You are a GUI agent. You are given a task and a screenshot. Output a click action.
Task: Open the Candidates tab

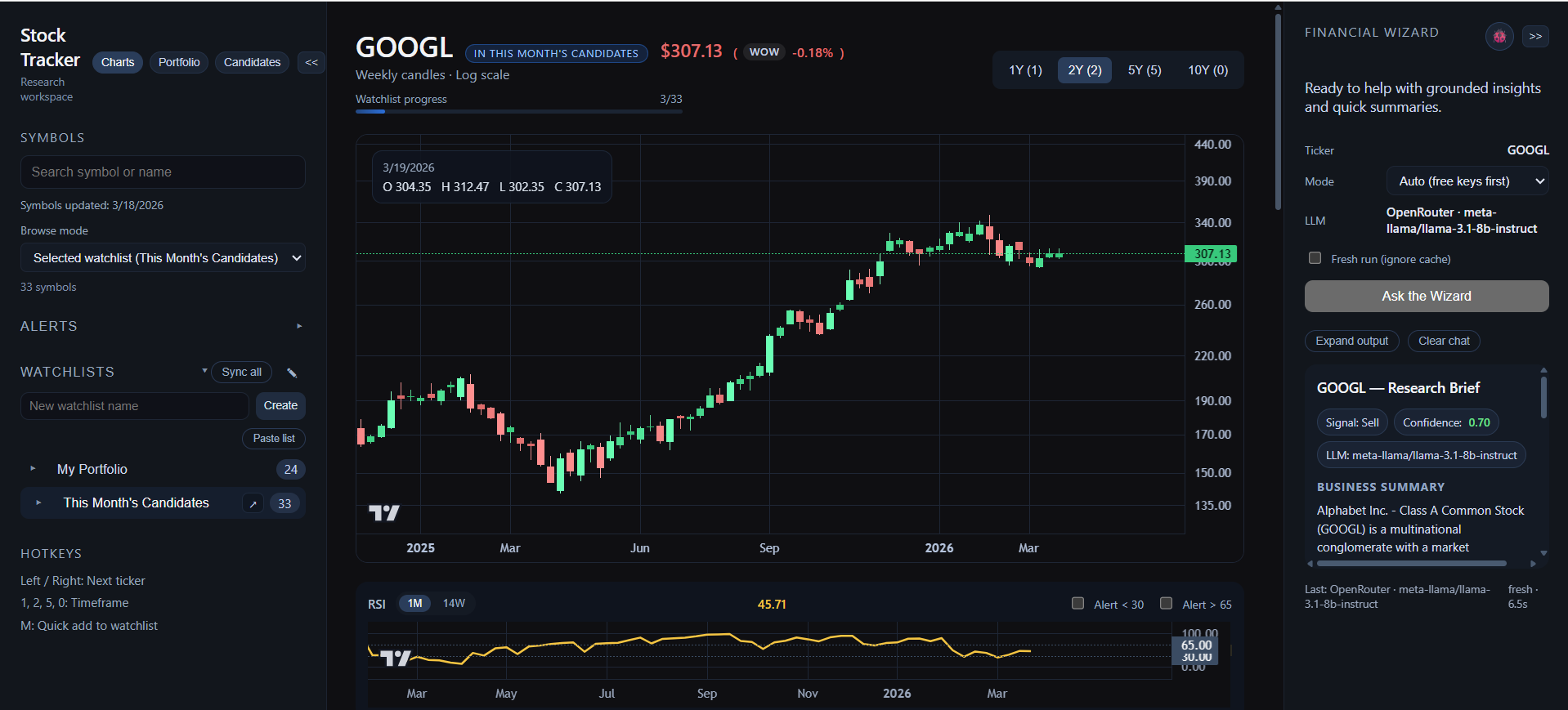click(x=252, y=62)
